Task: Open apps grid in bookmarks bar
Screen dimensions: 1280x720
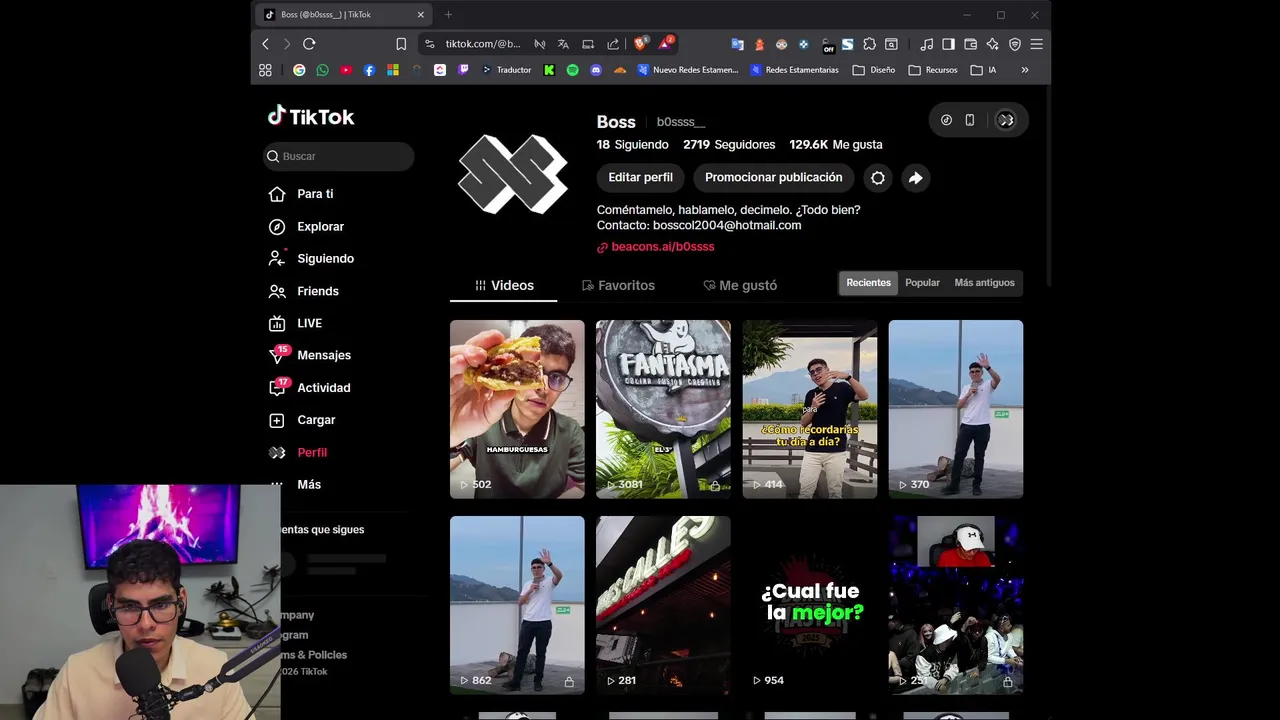Action: point(265,70)
